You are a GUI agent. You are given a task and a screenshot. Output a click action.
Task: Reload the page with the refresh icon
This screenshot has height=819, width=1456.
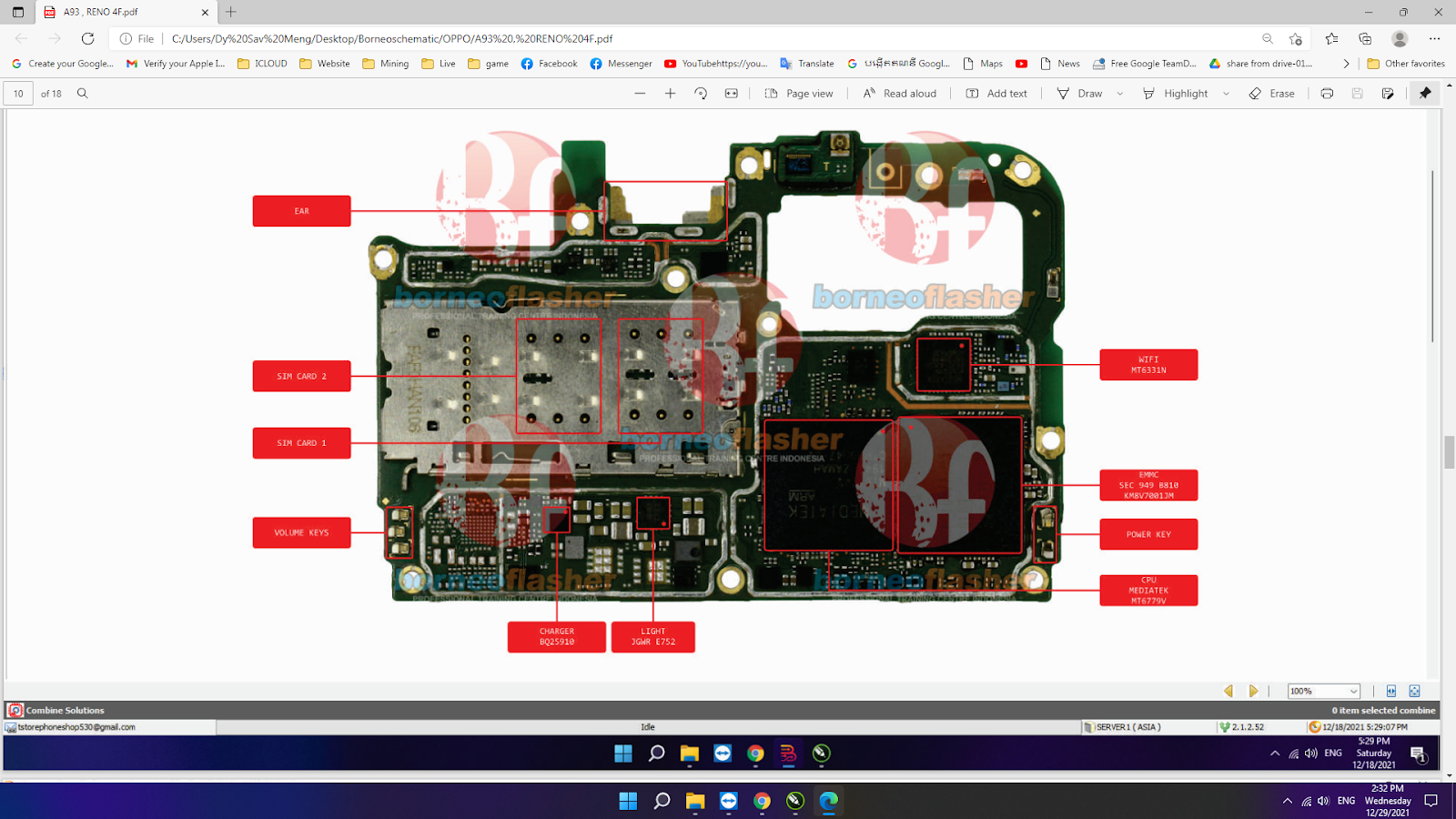[x=87, y=38]
